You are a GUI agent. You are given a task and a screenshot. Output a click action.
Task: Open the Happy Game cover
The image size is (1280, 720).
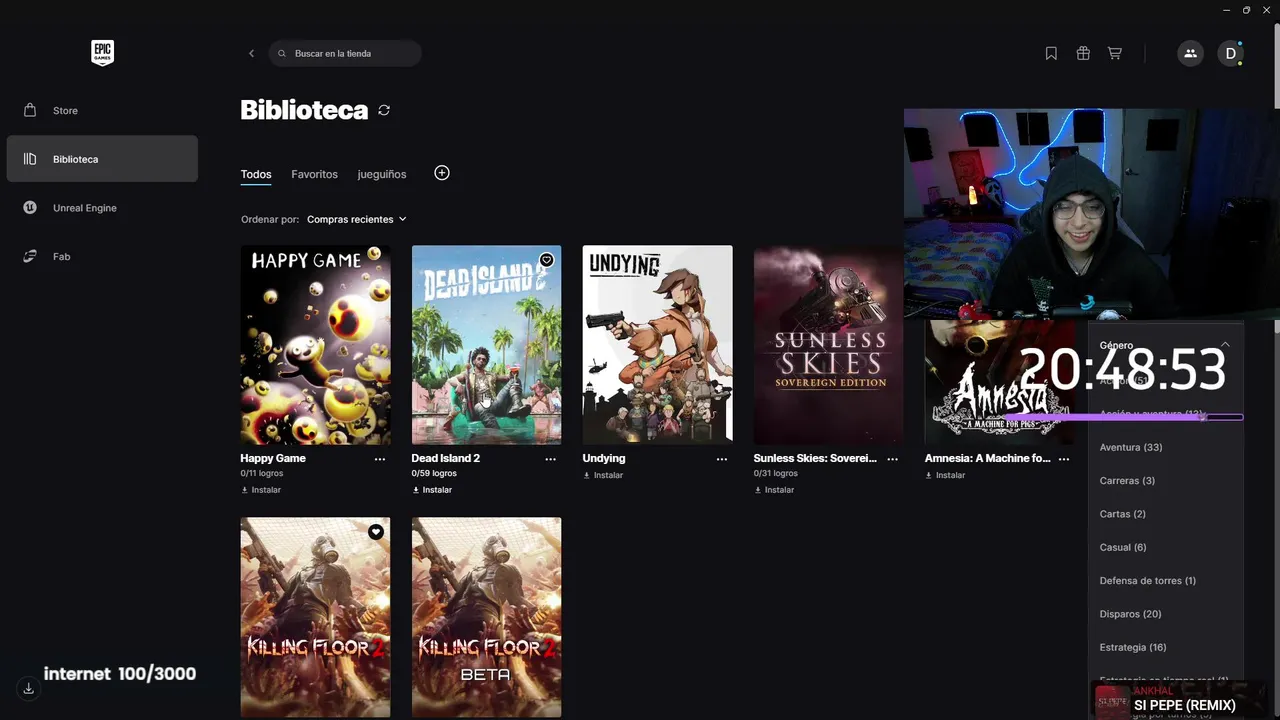pos(316,345)
